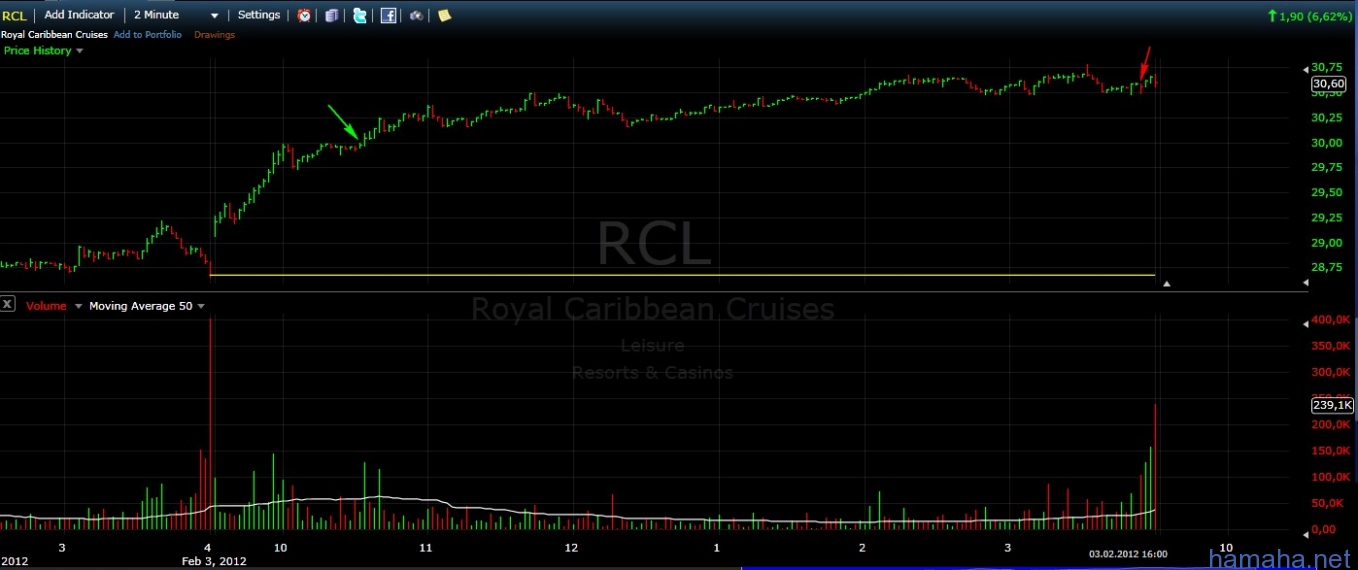Screen dimensions: 1358x570
Task: Click the 150,0K volume axis label
Action: click(x=1332, y=451)
